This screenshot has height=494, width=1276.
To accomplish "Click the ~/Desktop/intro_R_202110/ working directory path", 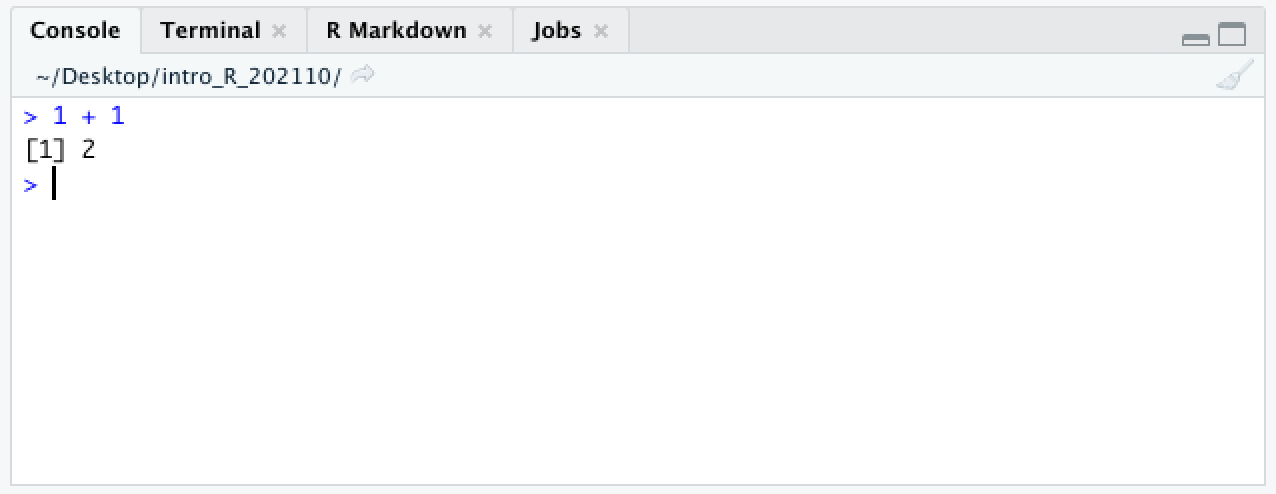I will click(x=187, y=76).
